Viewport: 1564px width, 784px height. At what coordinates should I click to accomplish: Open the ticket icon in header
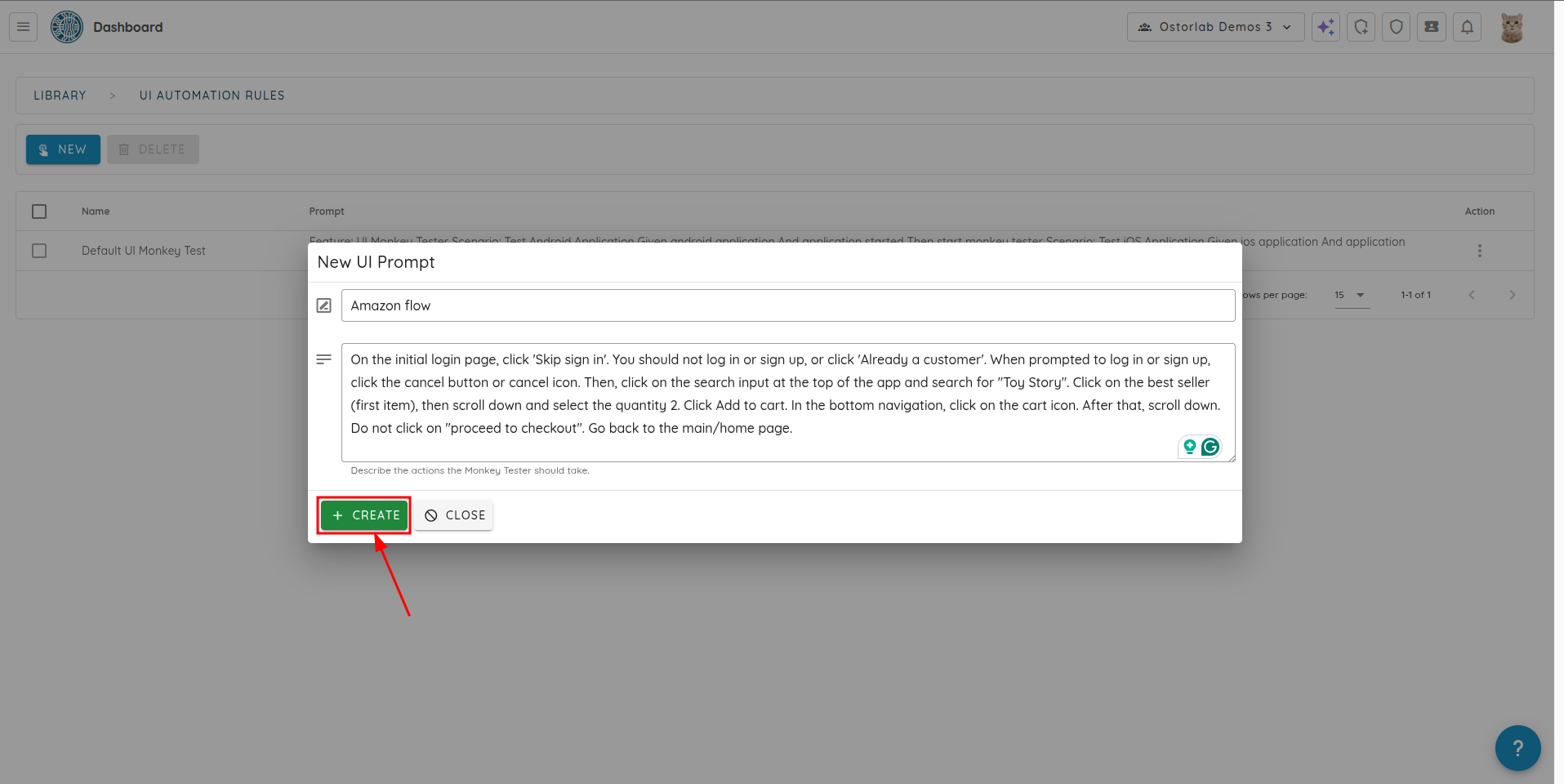[x=1432, y=27]
